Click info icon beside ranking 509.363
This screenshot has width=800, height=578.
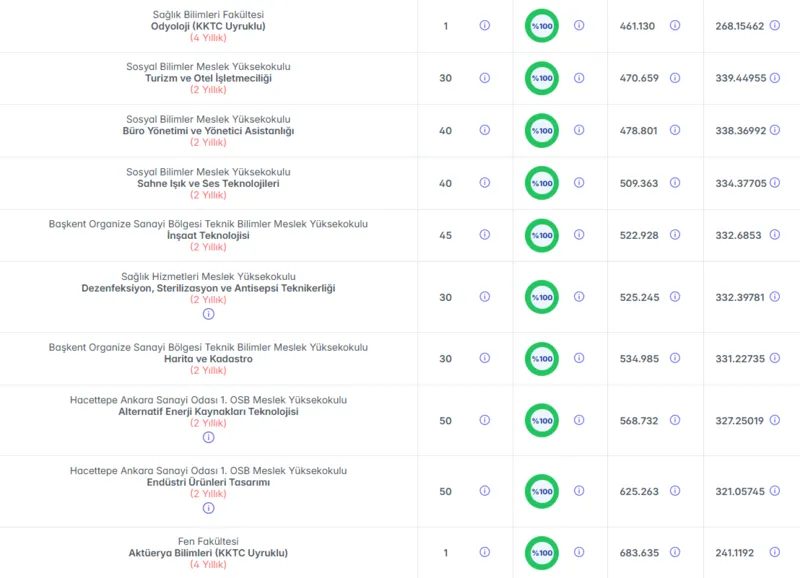[674, 183]
